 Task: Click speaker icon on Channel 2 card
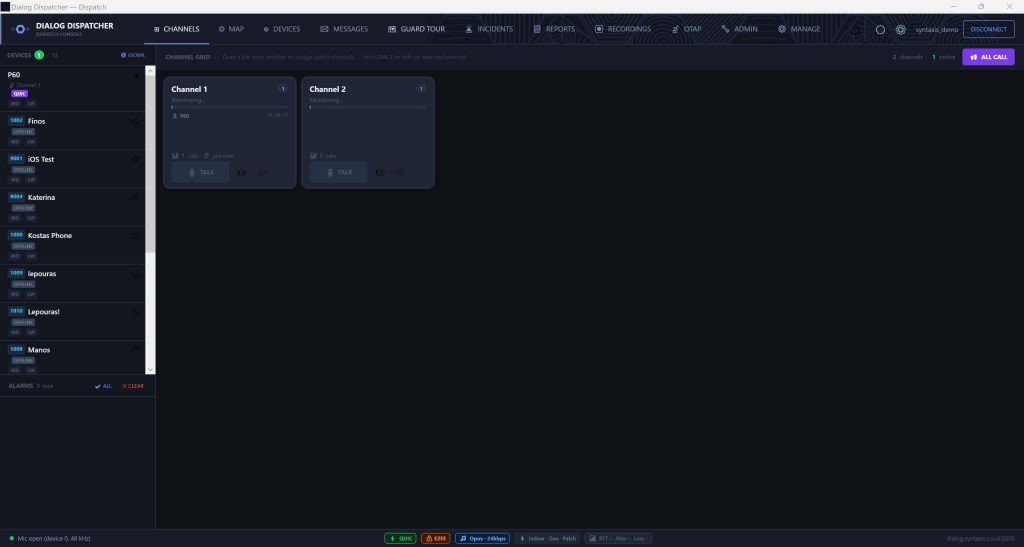(379, 172)
